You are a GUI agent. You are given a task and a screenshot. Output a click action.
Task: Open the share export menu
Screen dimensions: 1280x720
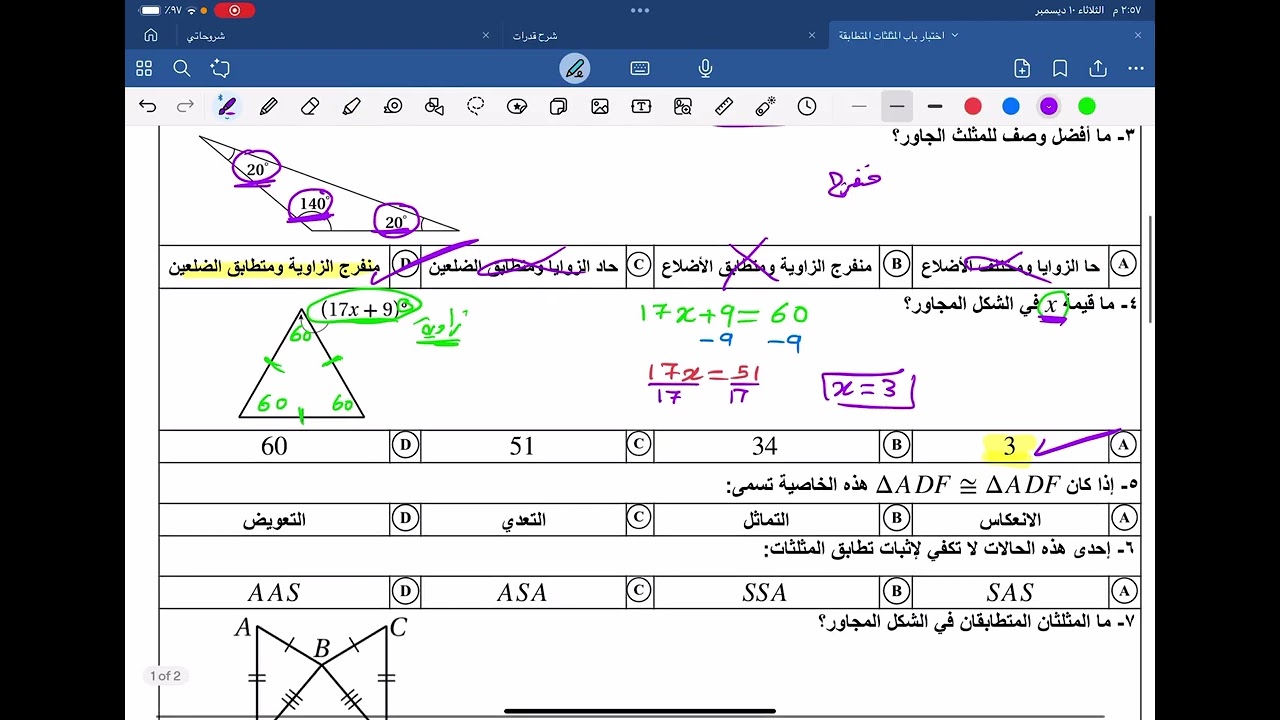pos(1098,68)
